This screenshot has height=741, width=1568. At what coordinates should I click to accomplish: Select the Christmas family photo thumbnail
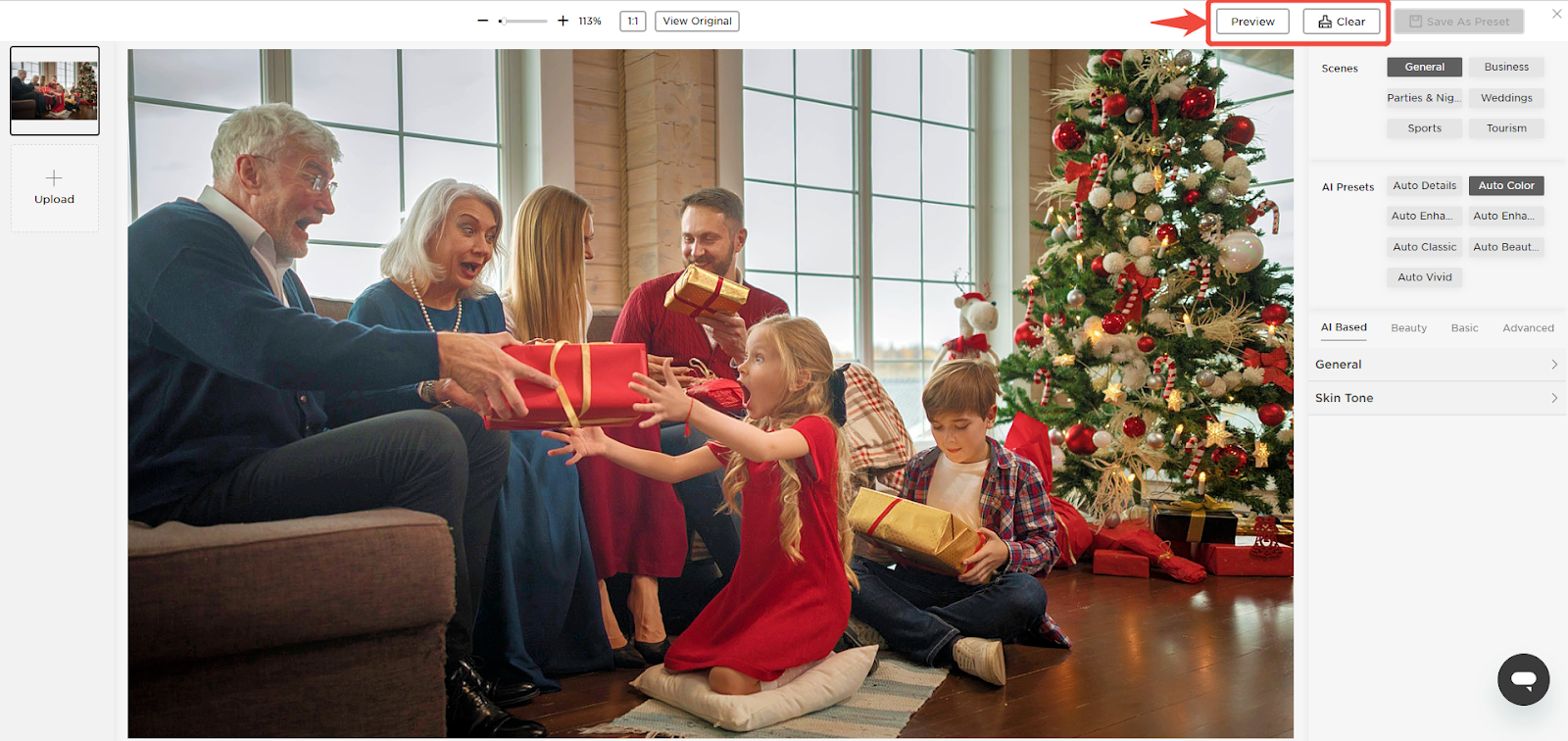point(55,90)
